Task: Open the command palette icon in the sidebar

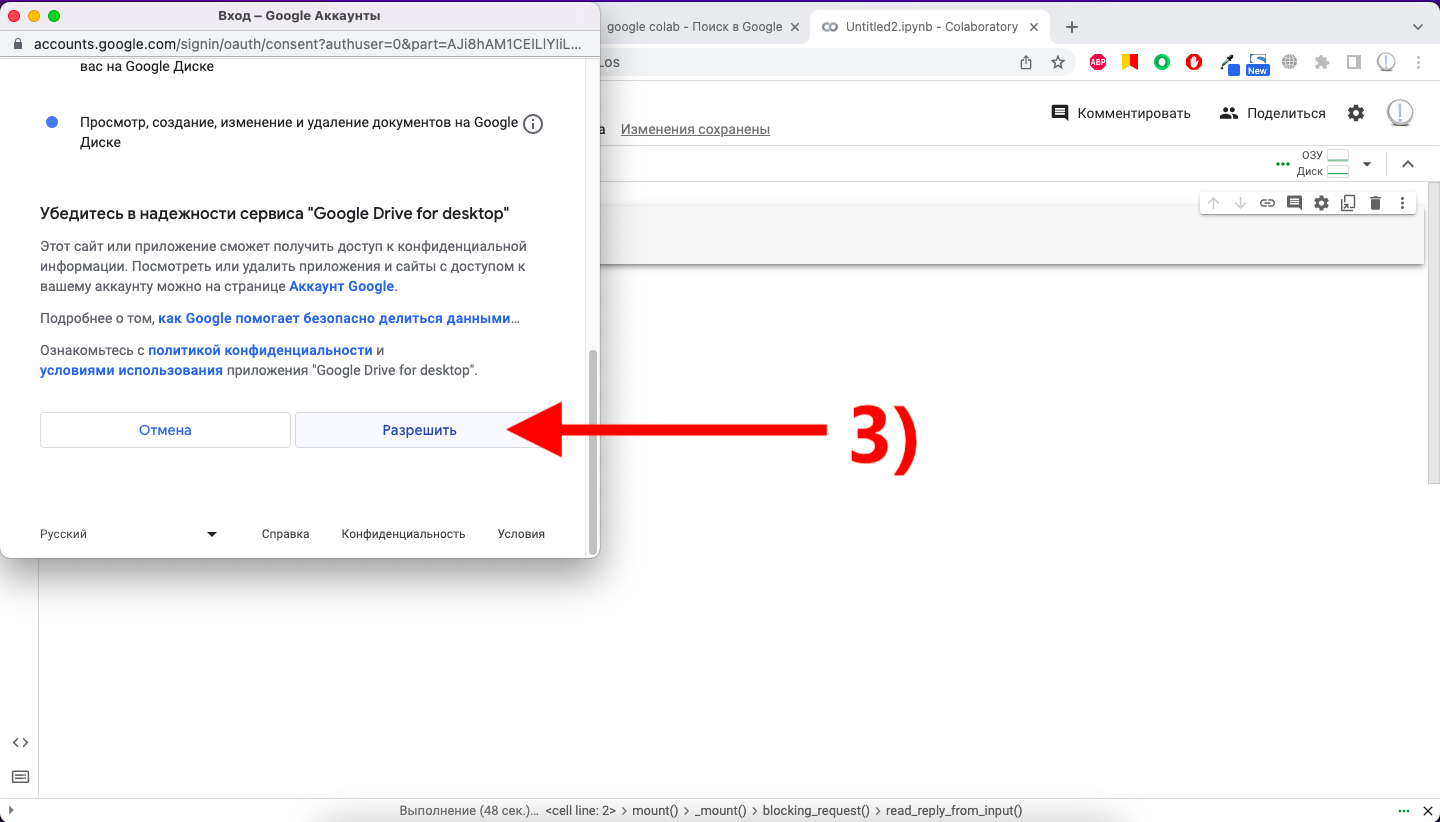Action: [20, 777]
